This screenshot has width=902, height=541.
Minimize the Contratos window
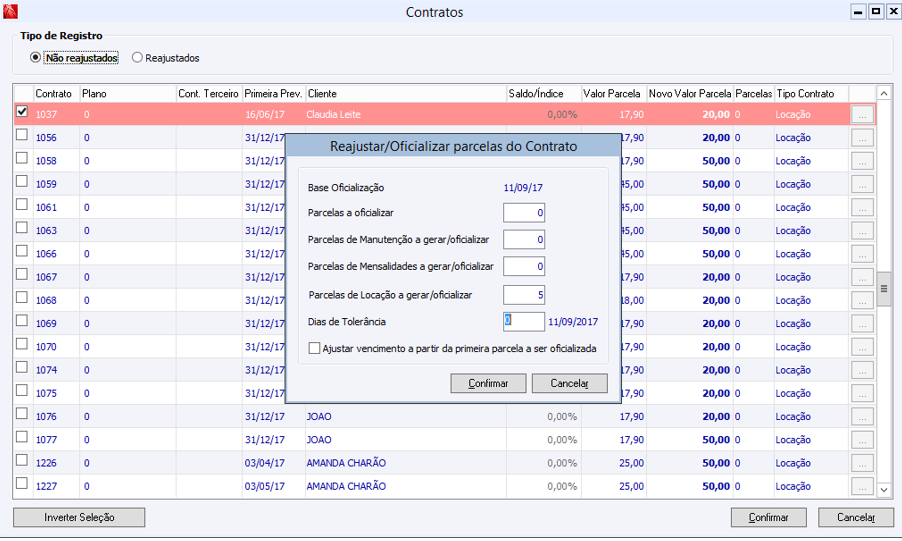[x=858, y=12]
